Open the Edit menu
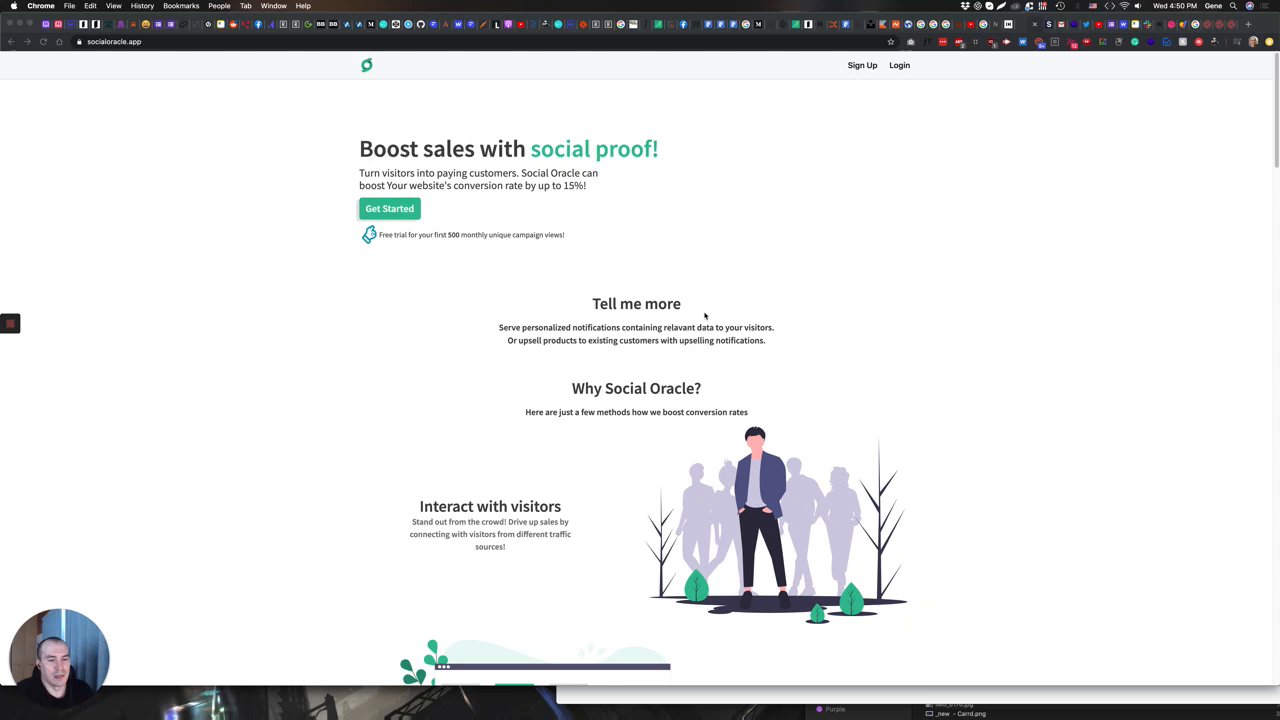1280x720 pixels. coord(90,6)
